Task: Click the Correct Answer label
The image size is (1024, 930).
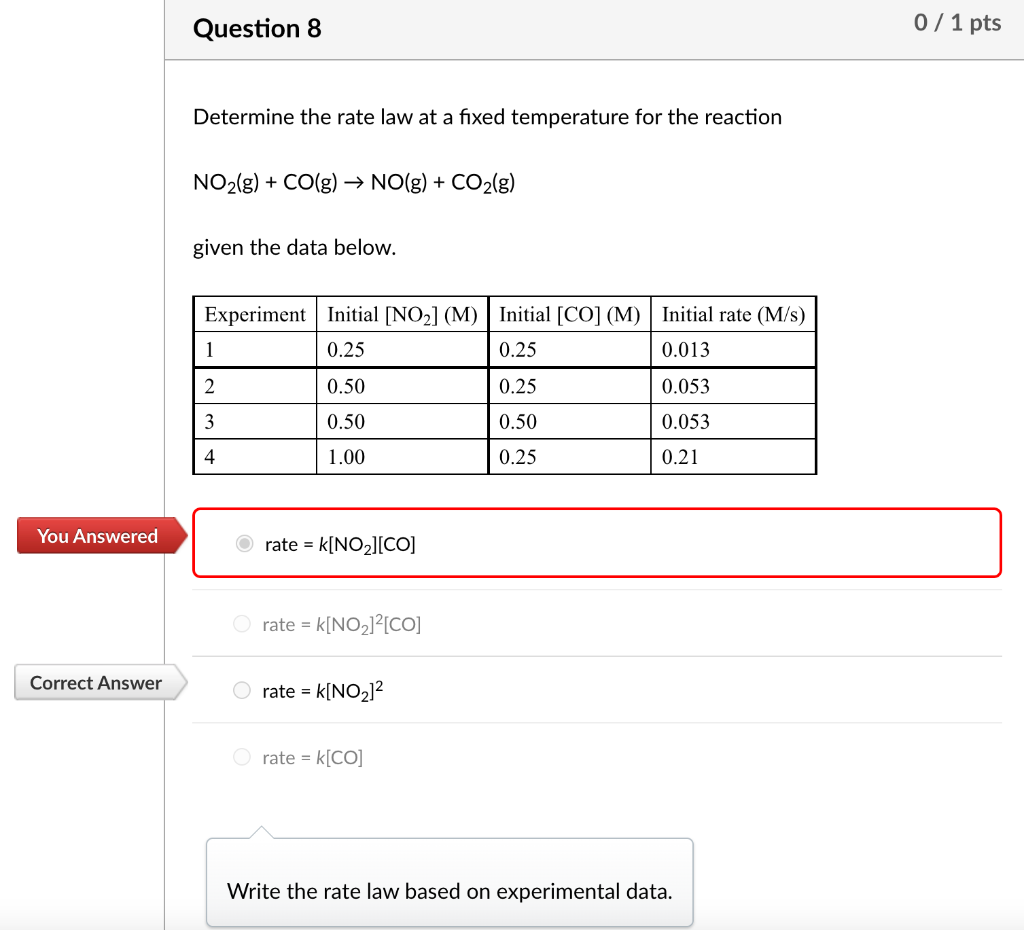Action: (100, 682)
